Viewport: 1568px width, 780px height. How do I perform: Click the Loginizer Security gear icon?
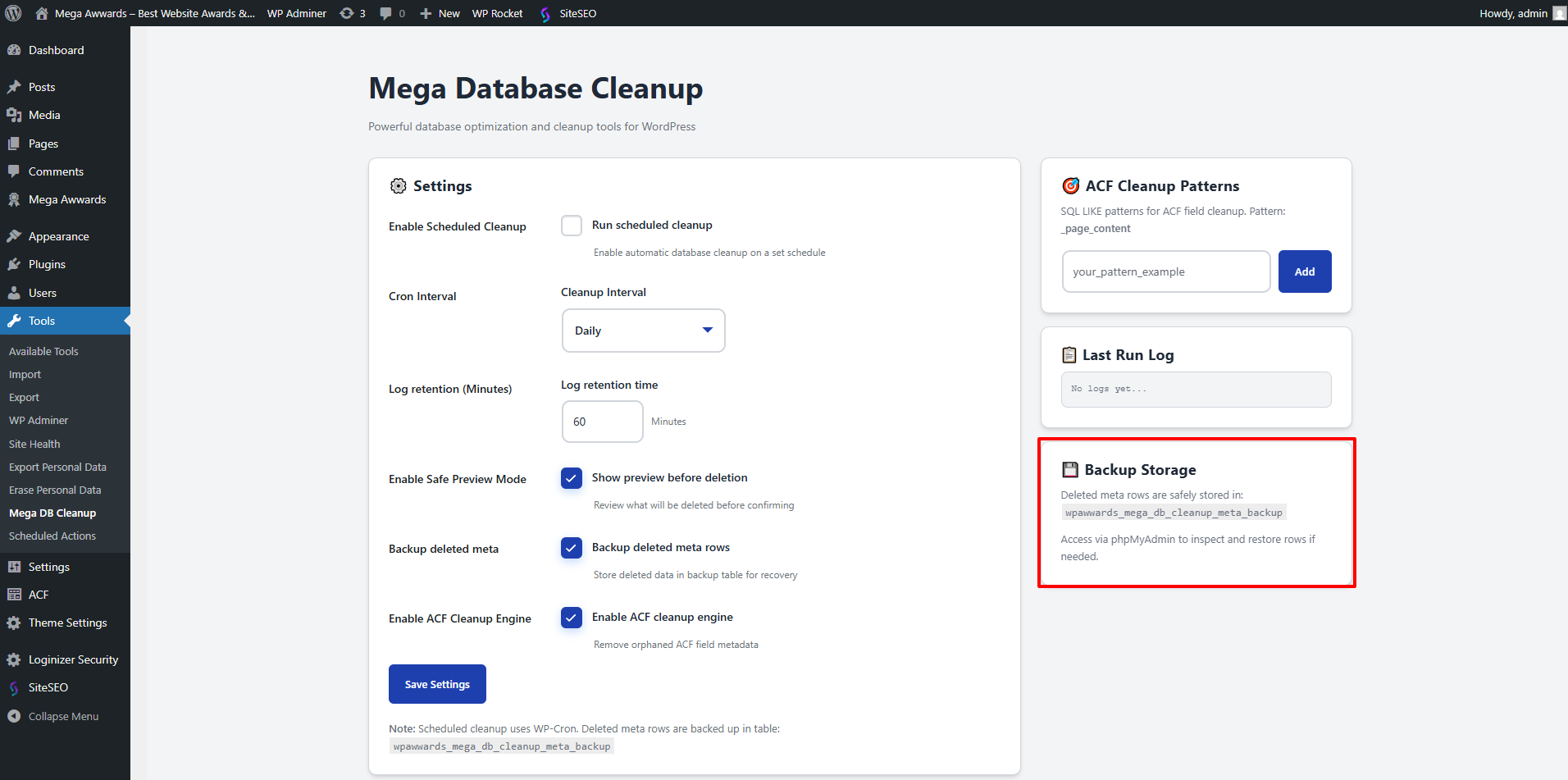coord(14,659)
